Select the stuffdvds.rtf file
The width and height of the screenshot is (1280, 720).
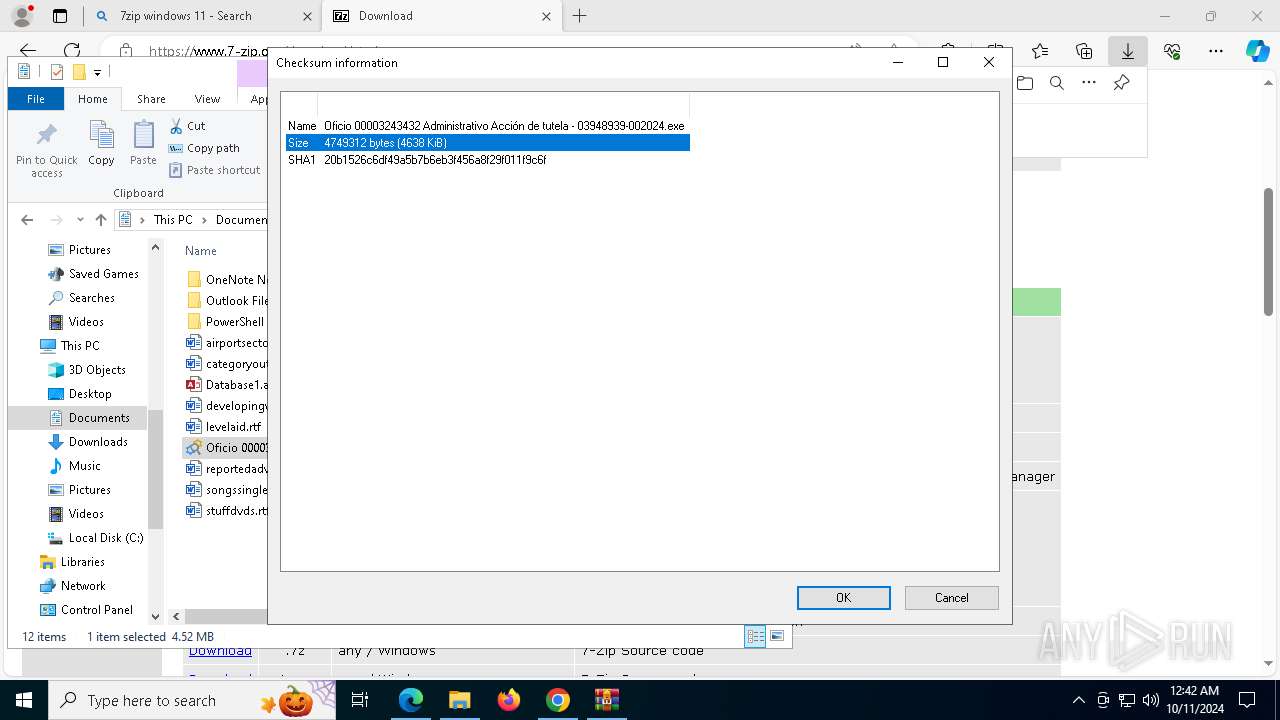point(227,511)
